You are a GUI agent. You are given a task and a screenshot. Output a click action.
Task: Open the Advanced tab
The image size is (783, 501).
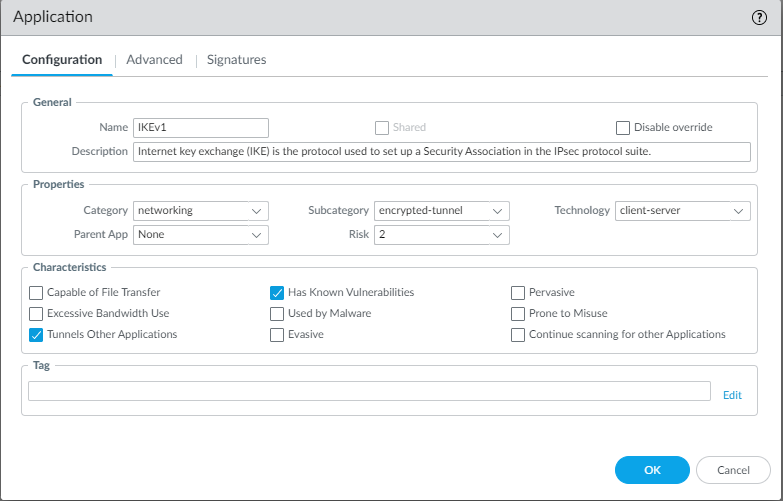(x=154, y=59)
